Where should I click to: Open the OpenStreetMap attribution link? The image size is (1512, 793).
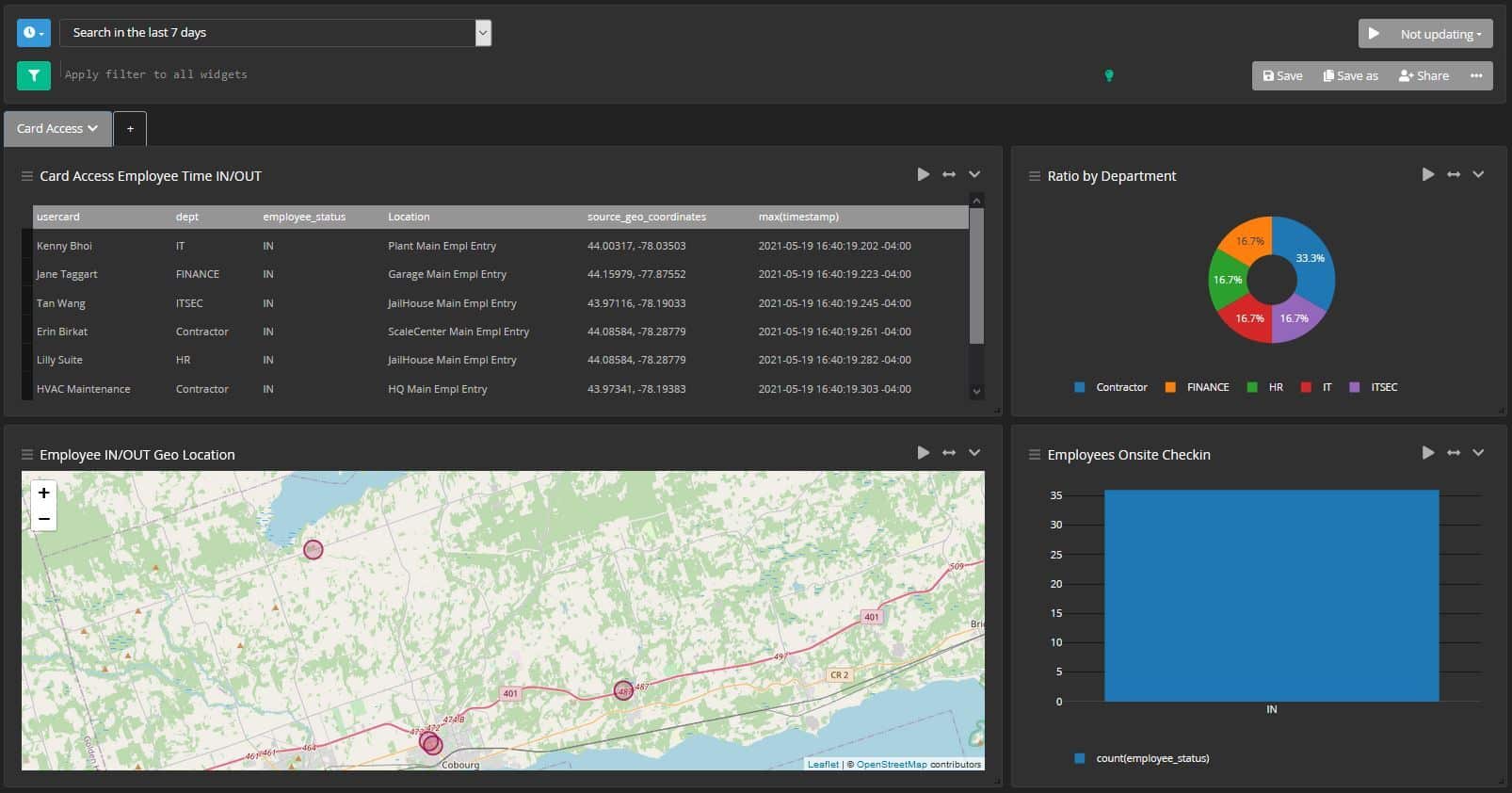click(x=891, y=764)
